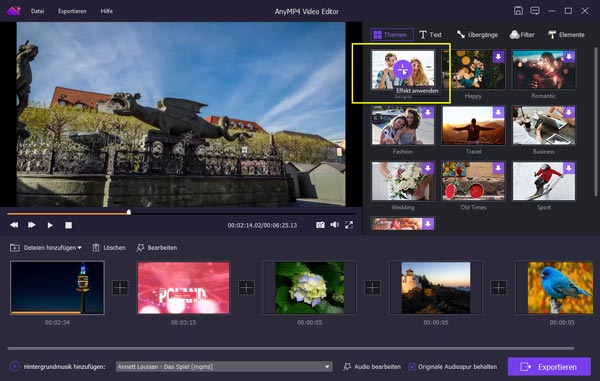Open the Exportieren menu
This screenshot has height=381, width=600.
point(72,11)
